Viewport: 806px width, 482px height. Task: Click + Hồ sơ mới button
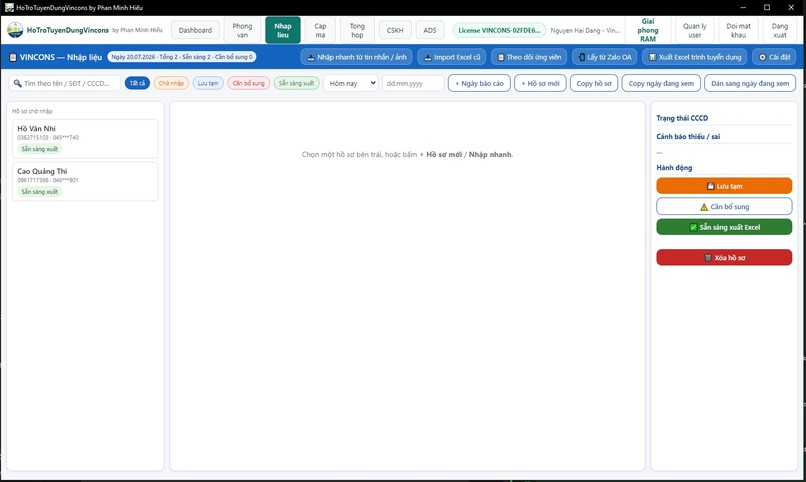540,83
